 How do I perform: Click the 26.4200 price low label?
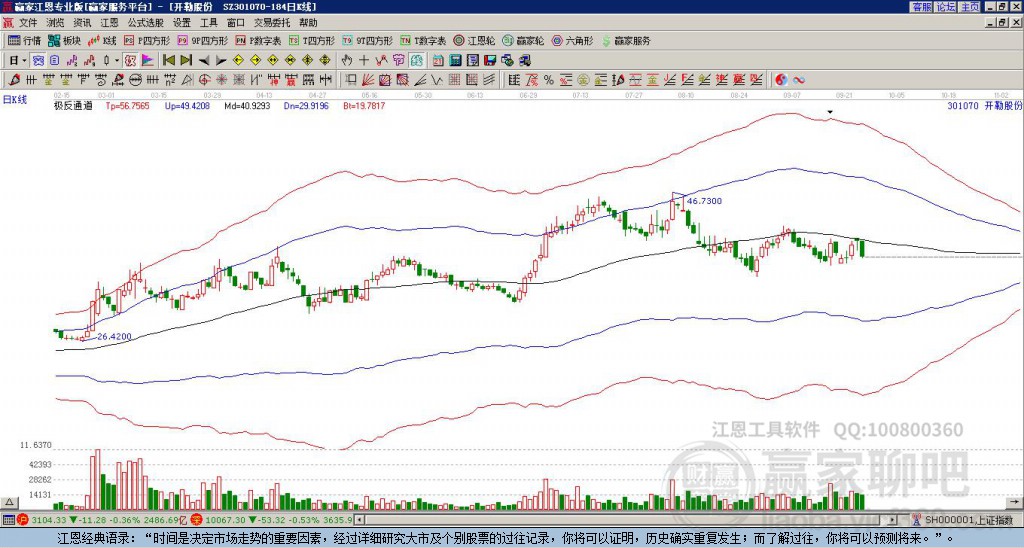pos(114,336)
